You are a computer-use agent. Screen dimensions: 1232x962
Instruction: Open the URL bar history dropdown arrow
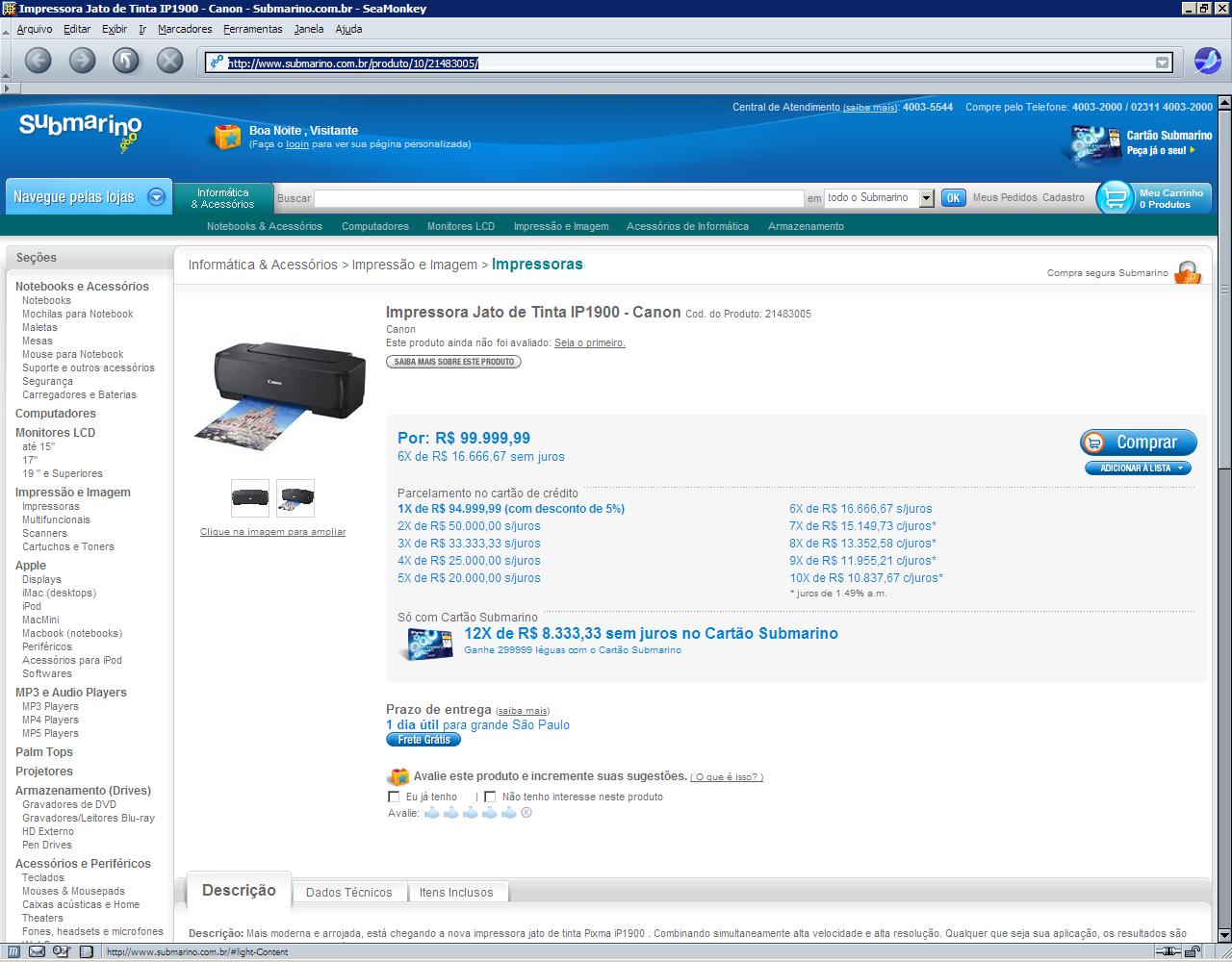[x=1163, y=63]
